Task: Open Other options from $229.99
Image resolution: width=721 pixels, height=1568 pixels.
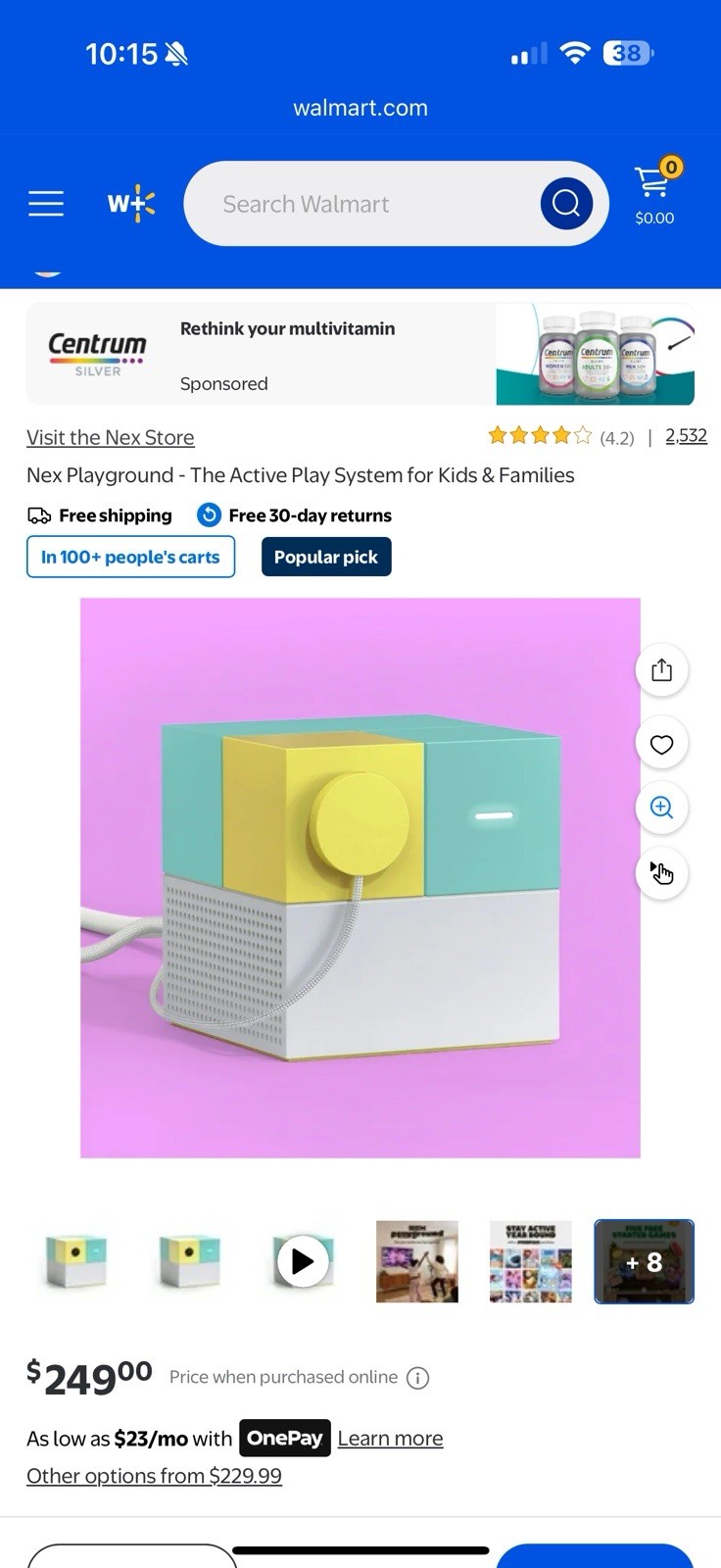Action: [x=154, y=1476]
